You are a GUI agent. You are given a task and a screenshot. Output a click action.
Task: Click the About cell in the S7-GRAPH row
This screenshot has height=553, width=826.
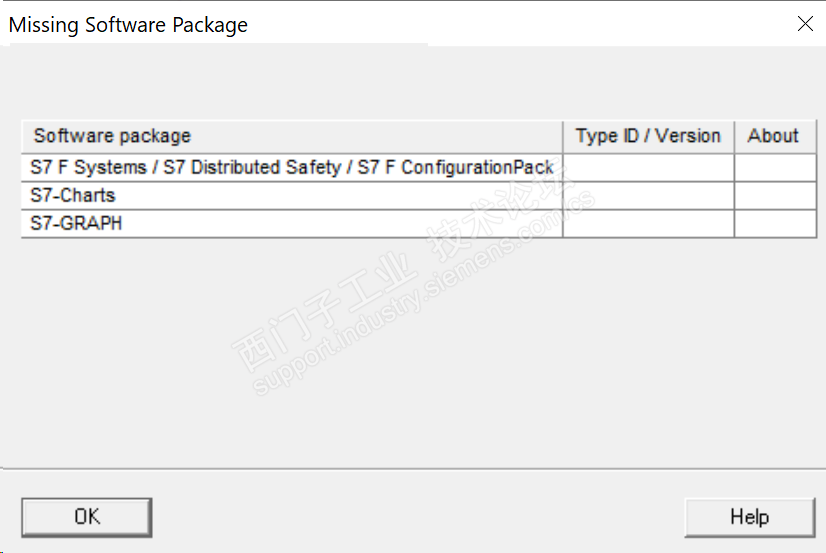775,224
